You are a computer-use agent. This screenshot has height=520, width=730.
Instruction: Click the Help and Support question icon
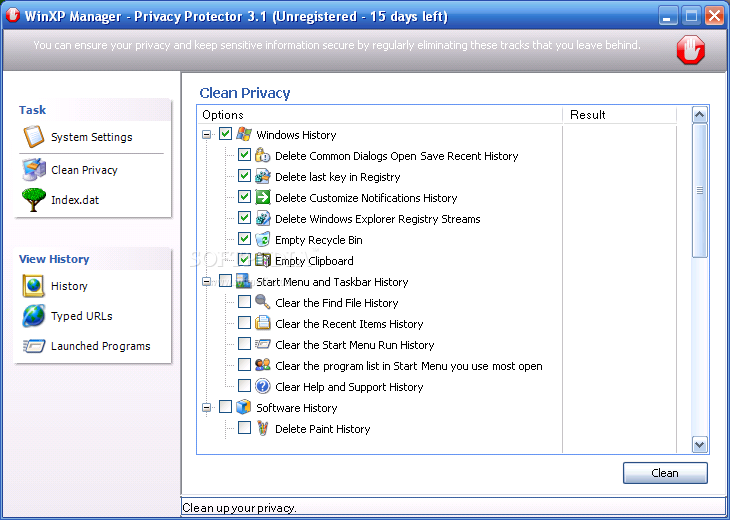(263, 386)
